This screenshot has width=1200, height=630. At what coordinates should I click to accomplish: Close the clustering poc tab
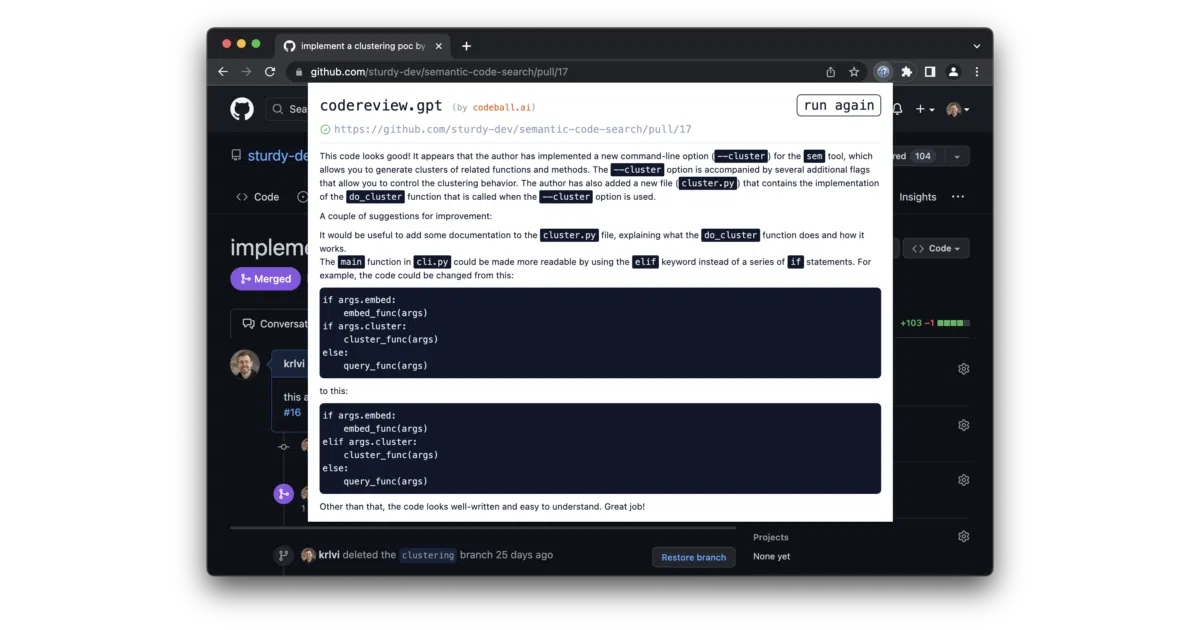tap(439, 46)
